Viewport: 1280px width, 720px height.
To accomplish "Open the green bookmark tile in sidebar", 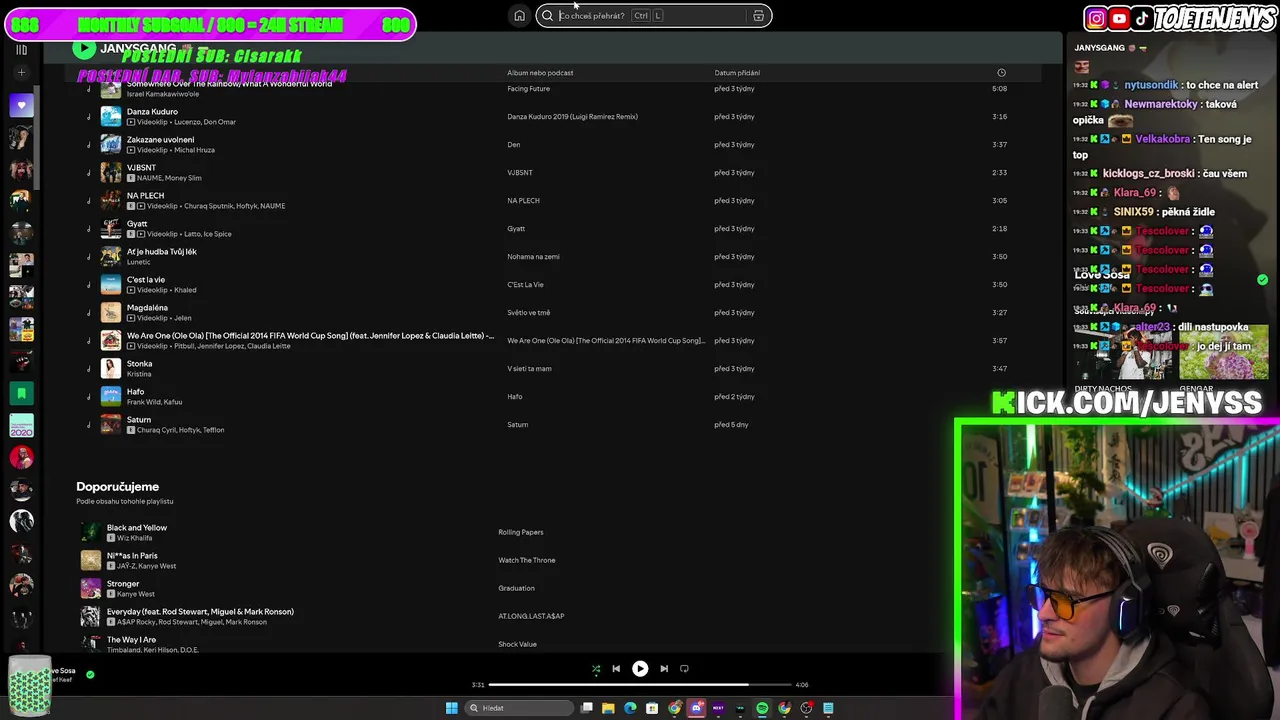I will coord(21,393).
